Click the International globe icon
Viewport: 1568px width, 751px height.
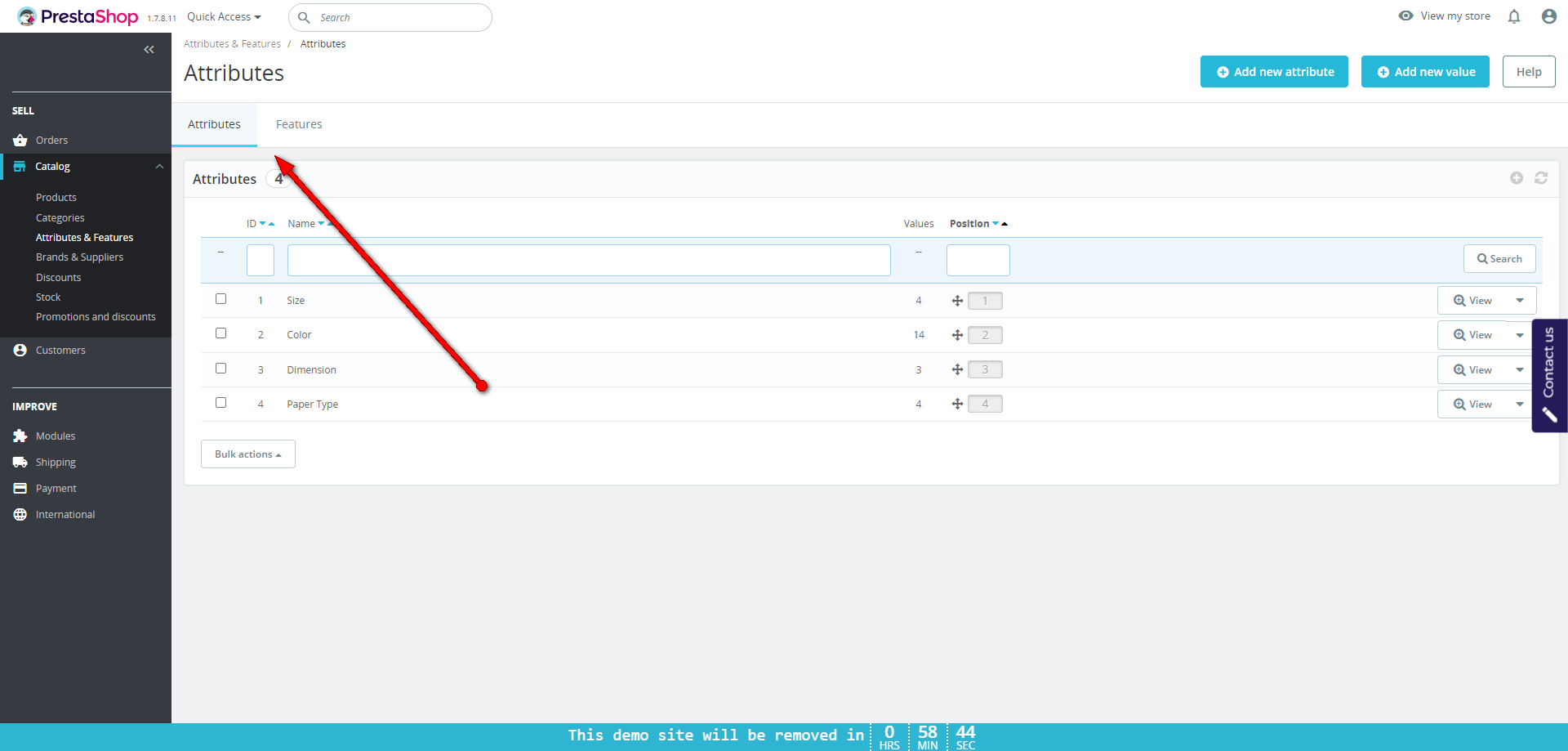coord(20,515)
